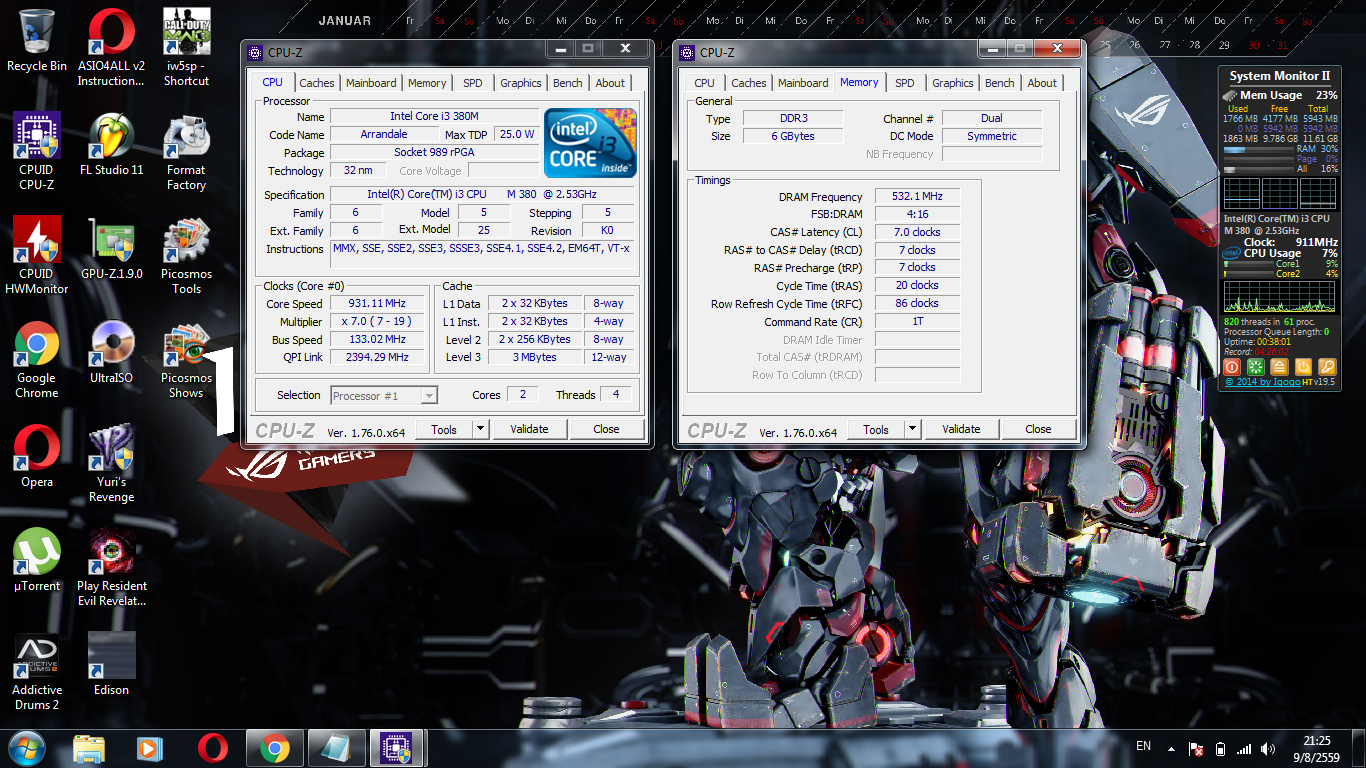This screenshot has width=1366, height=768.
Task: Click the CAS# Latency value '7.0 clocks'
Action: click(x=917, y=232)
